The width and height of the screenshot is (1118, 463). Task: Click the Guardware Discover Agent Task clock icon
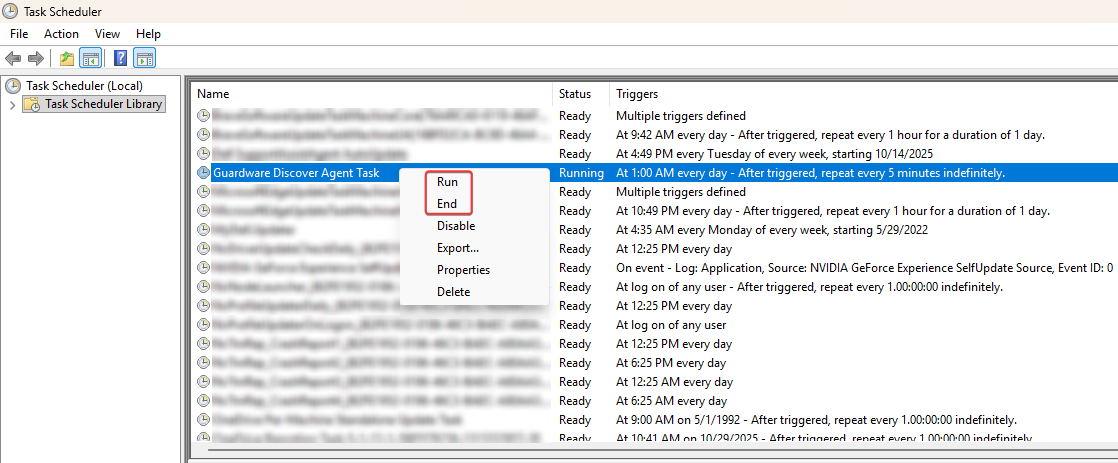(204, 173)
